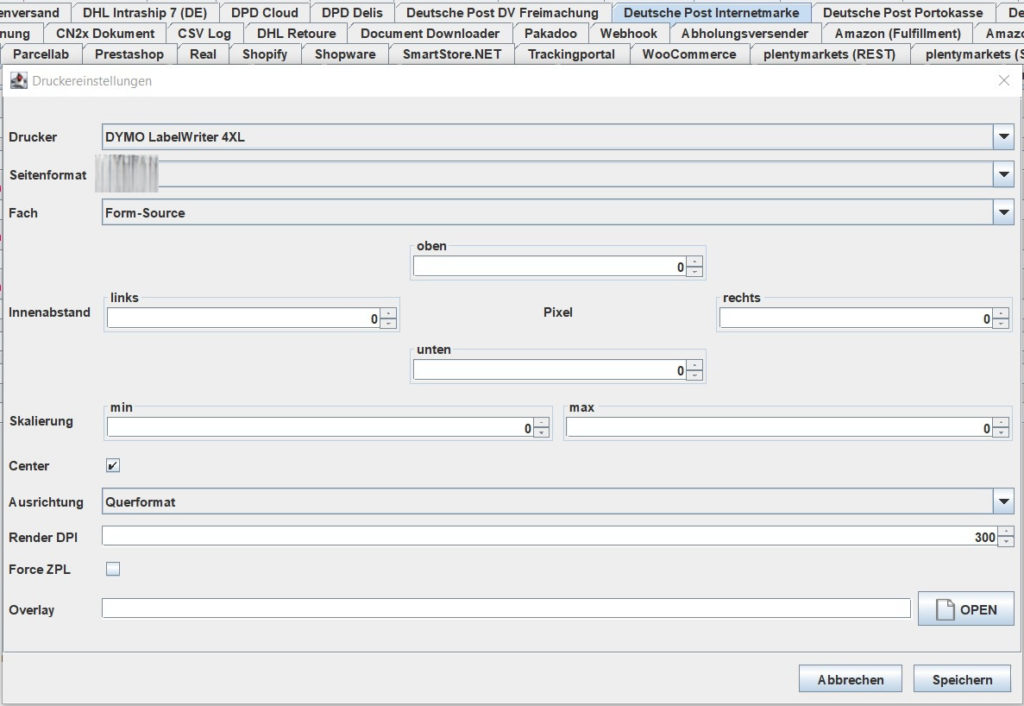Click the oben padding input field
This screenshot has height=706, width=1024.
tap(550, 266)
